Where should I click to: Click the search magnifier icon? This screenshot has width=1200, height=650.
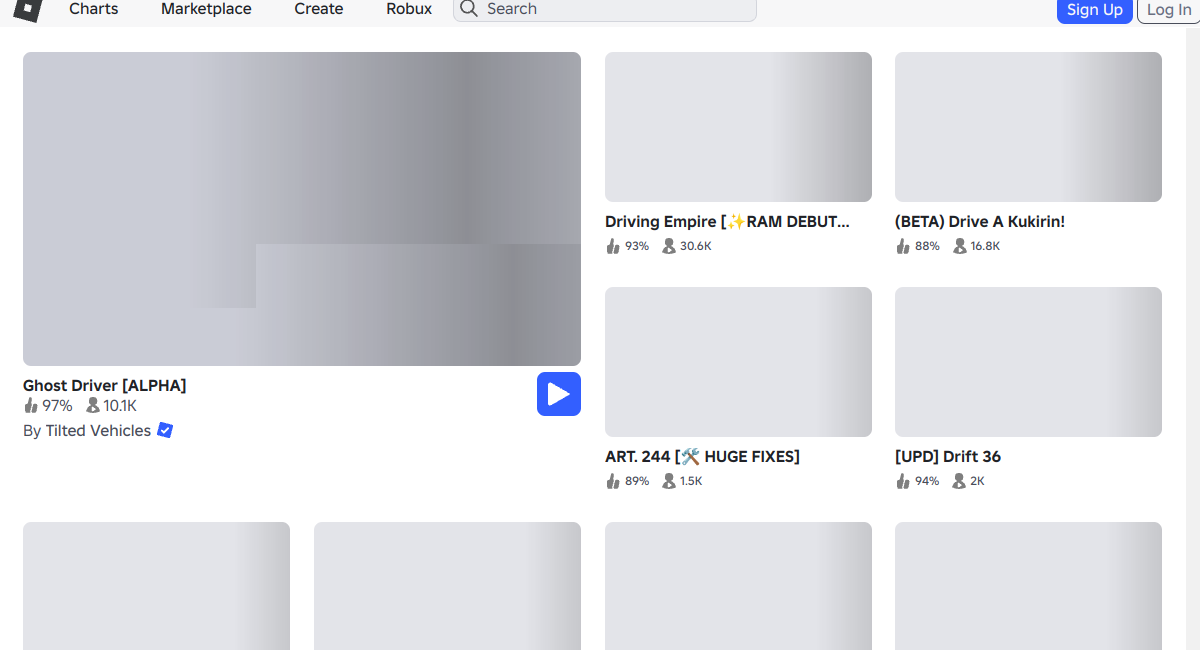pyautogui.click(x=469, y=9)
